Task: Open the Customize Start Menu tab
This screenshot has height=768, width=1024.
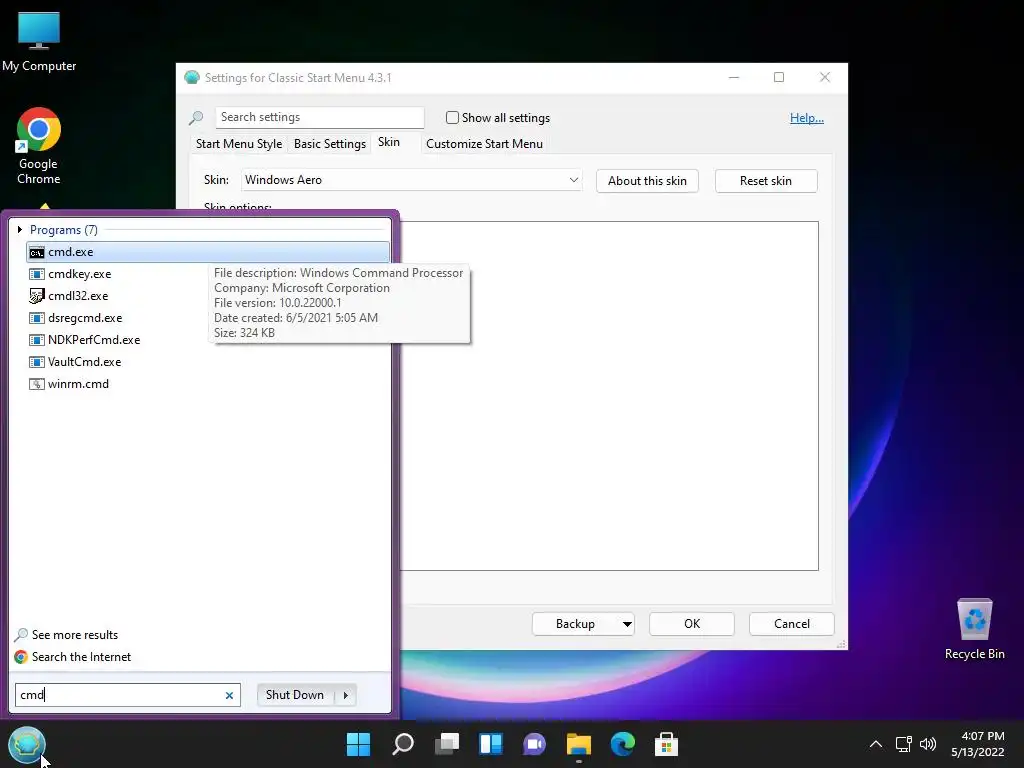Action: [x=485, y=144]
